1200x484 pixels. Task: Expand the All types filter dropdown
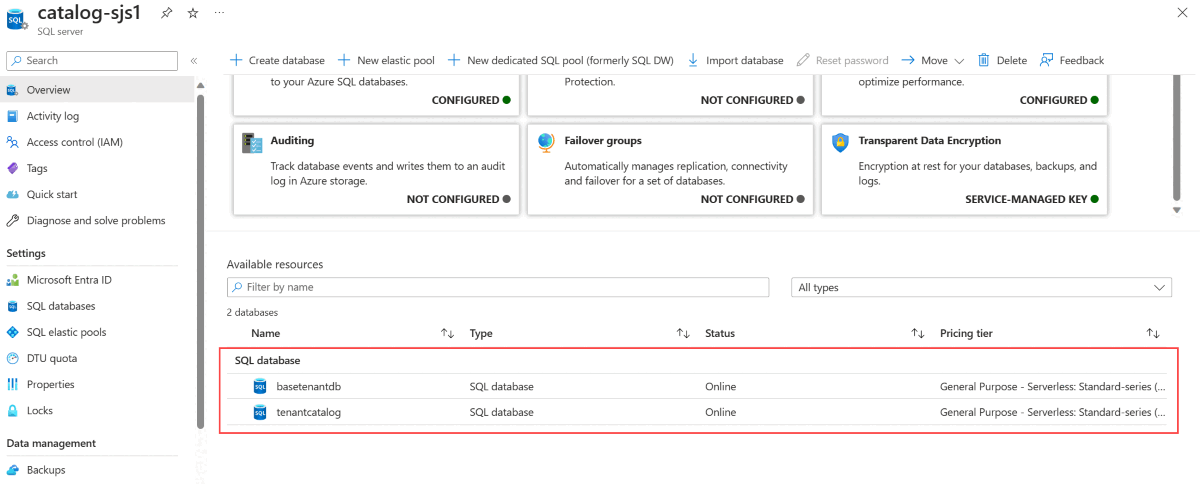click(x=981, y=287)
